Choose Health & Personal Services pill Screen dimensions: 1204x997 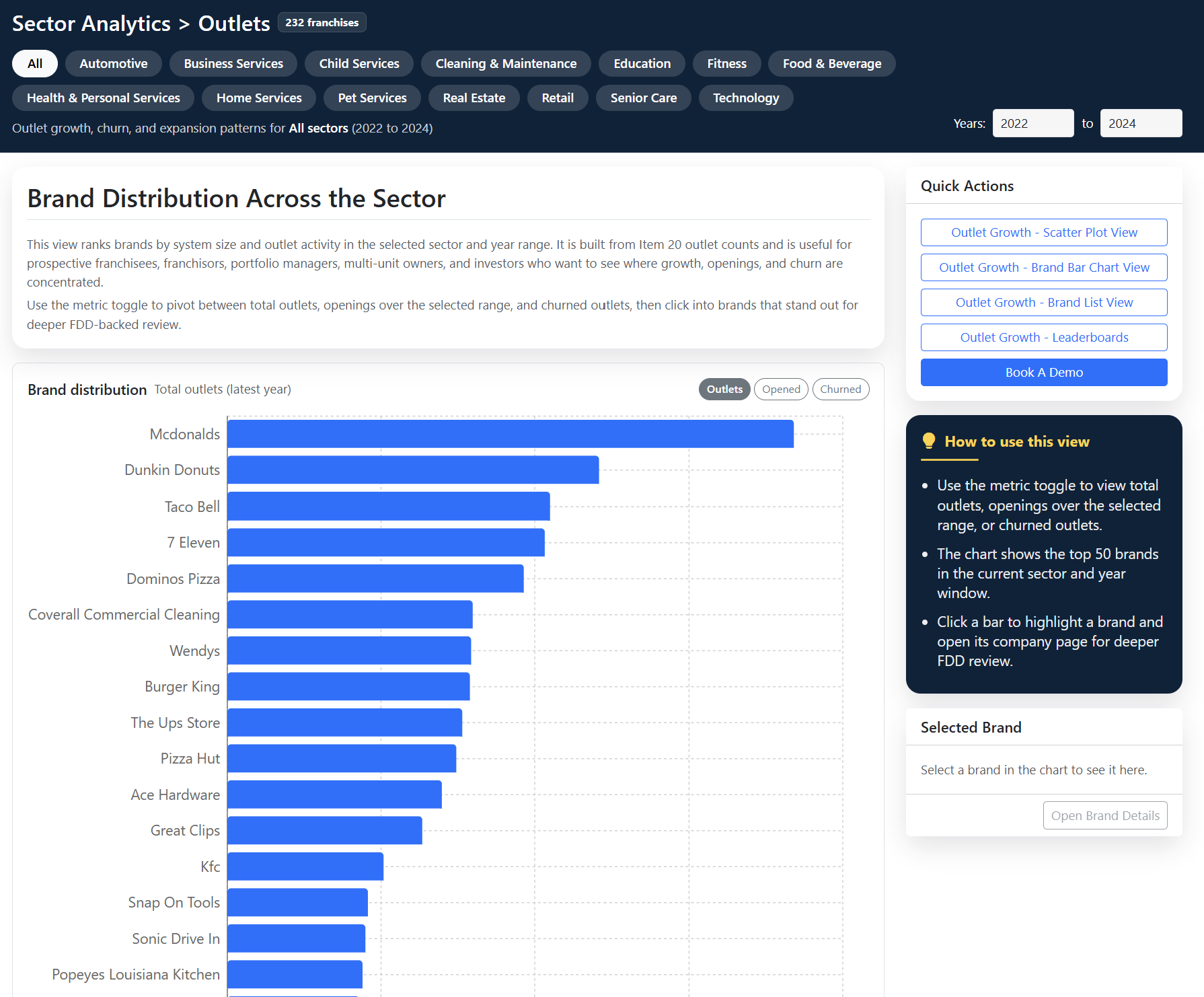[x=104, y=98]
